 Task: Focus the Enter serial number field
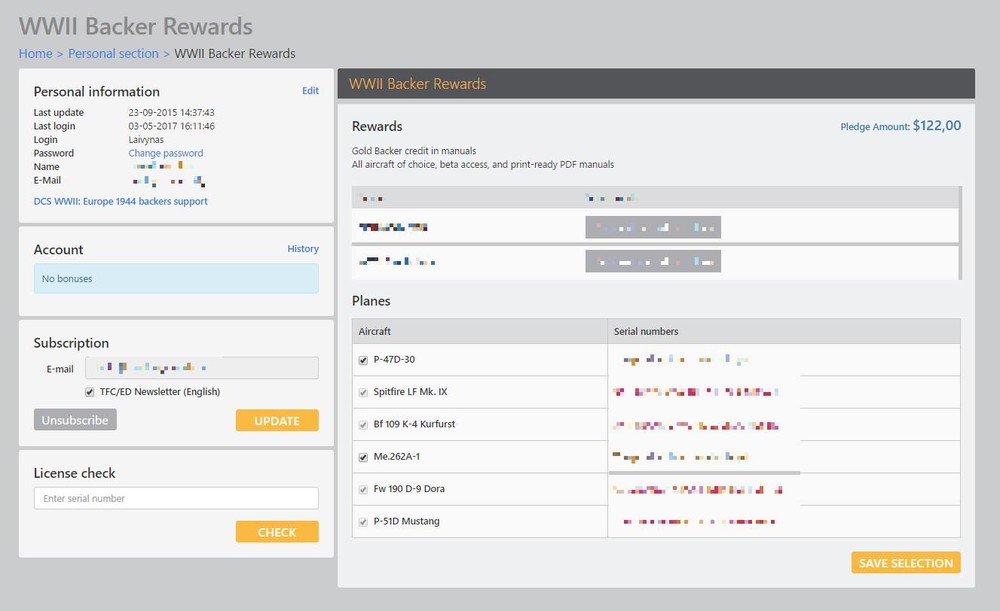[176, 498]
